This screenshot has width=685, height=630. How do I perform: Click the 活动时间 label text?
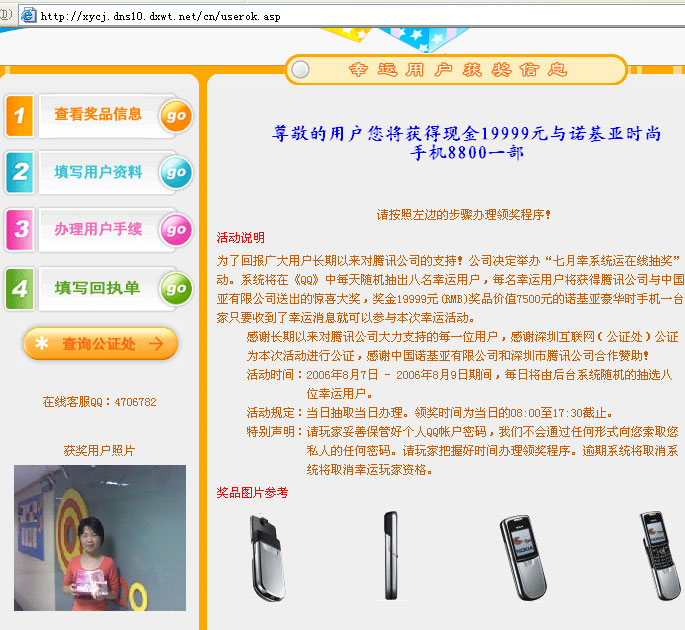[275, 375]
